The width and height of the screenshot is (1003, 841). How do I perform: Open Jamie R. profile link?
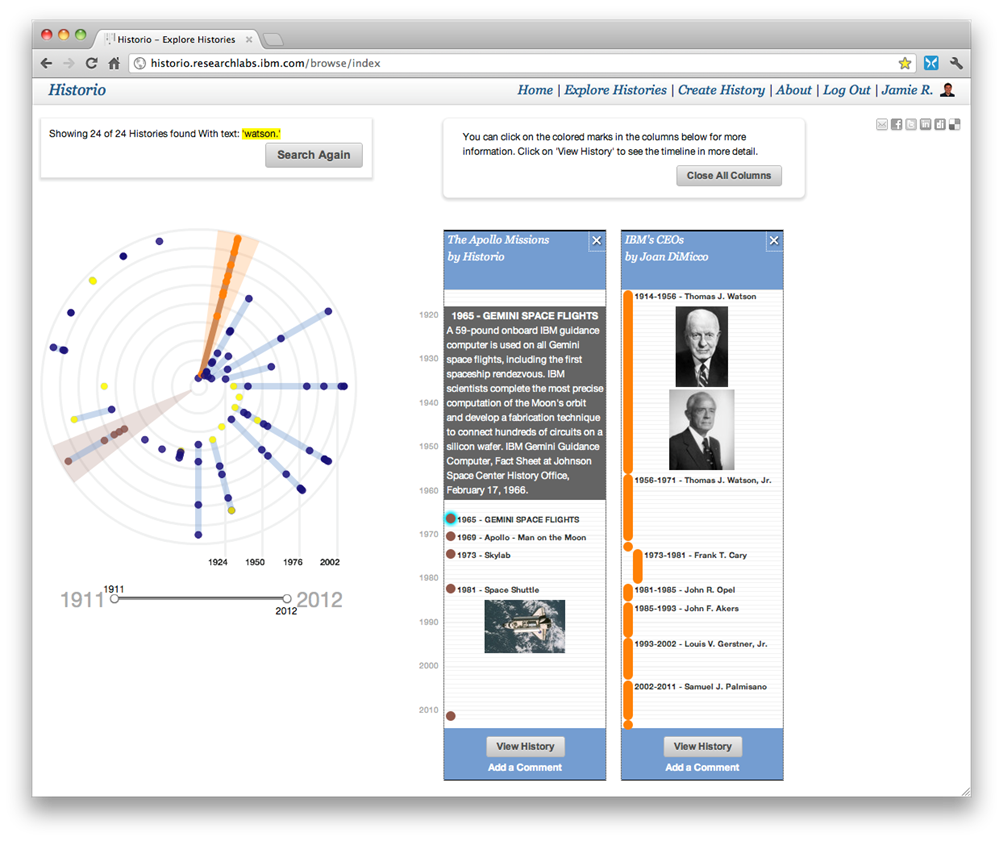pyautogui.click(x=907, y=90)
